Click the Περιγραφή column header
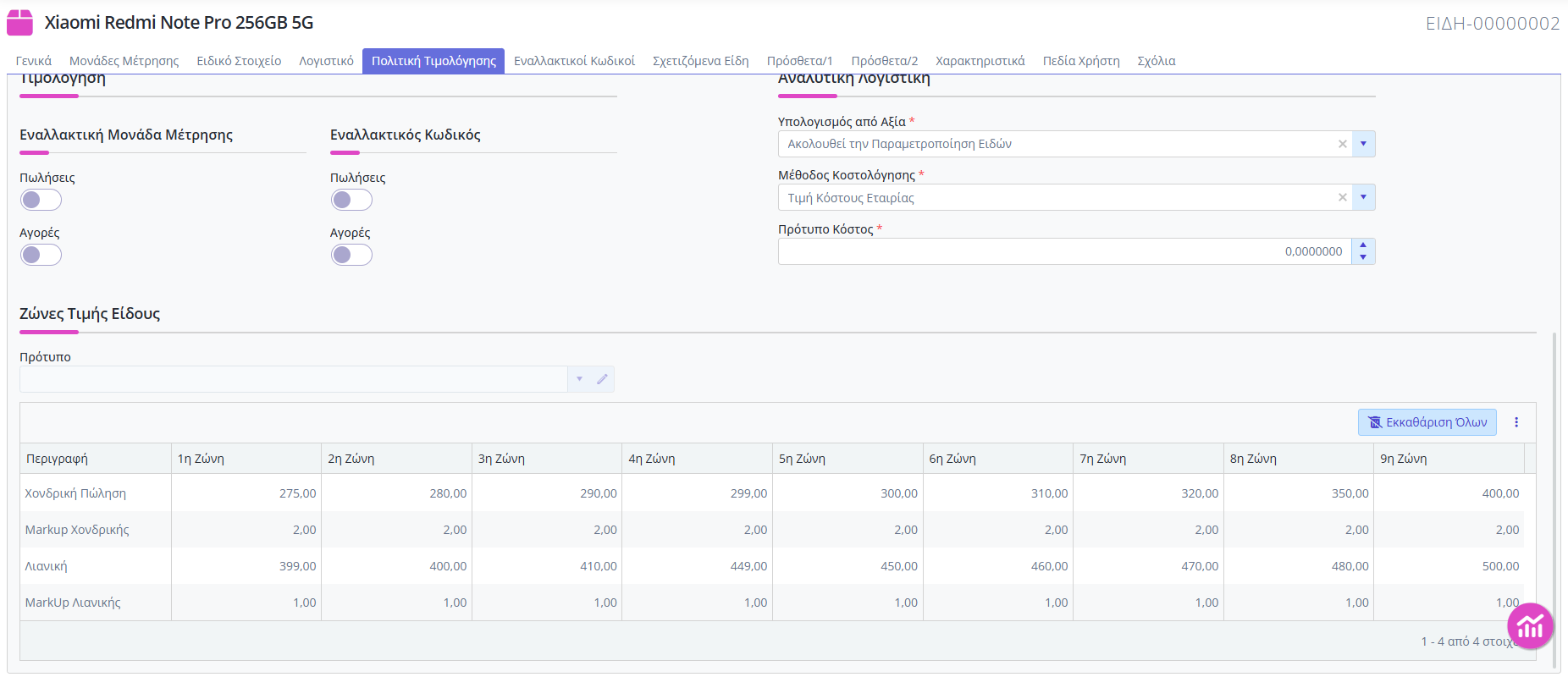The height and width of the screenshot is (677, 1568). [x=95, y=459]
